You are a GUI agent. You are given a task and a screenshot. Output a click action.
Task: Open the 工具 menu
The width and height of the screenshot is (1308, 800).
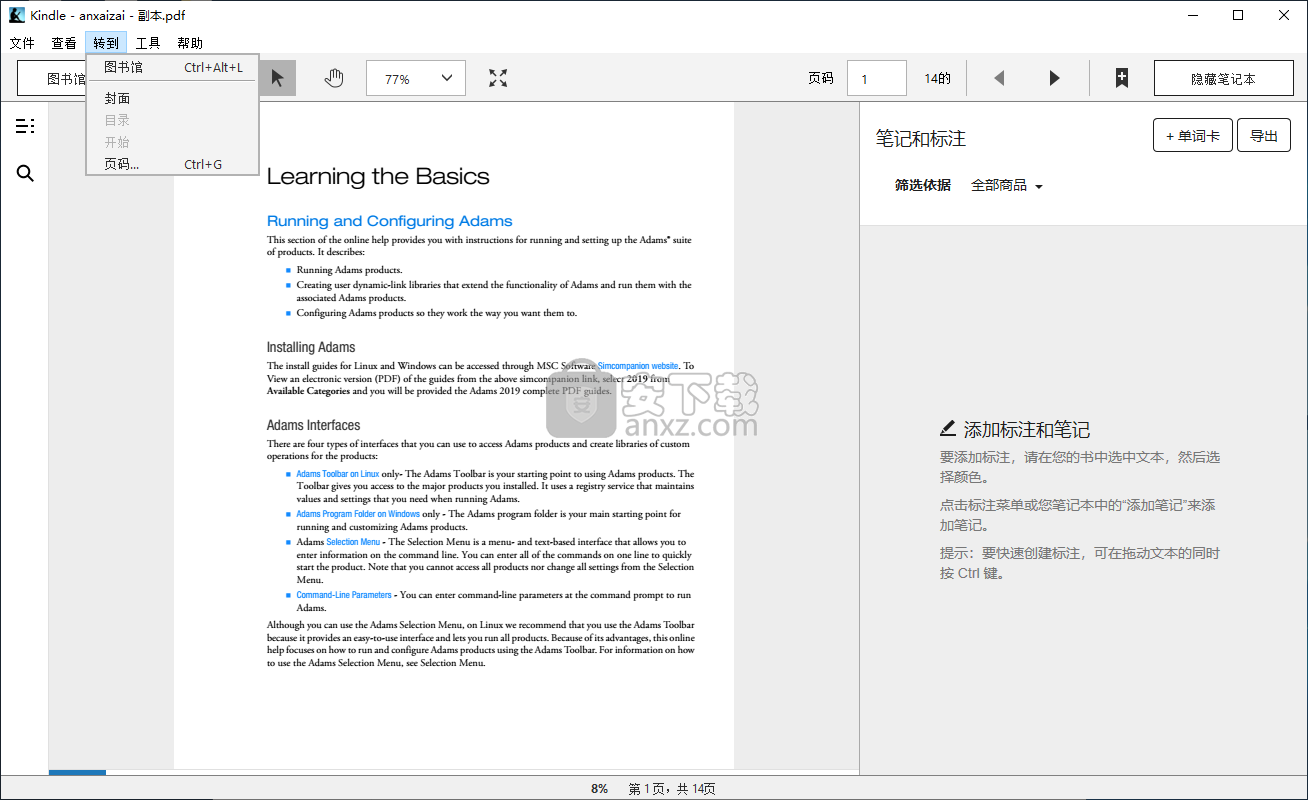coord(148,43)
